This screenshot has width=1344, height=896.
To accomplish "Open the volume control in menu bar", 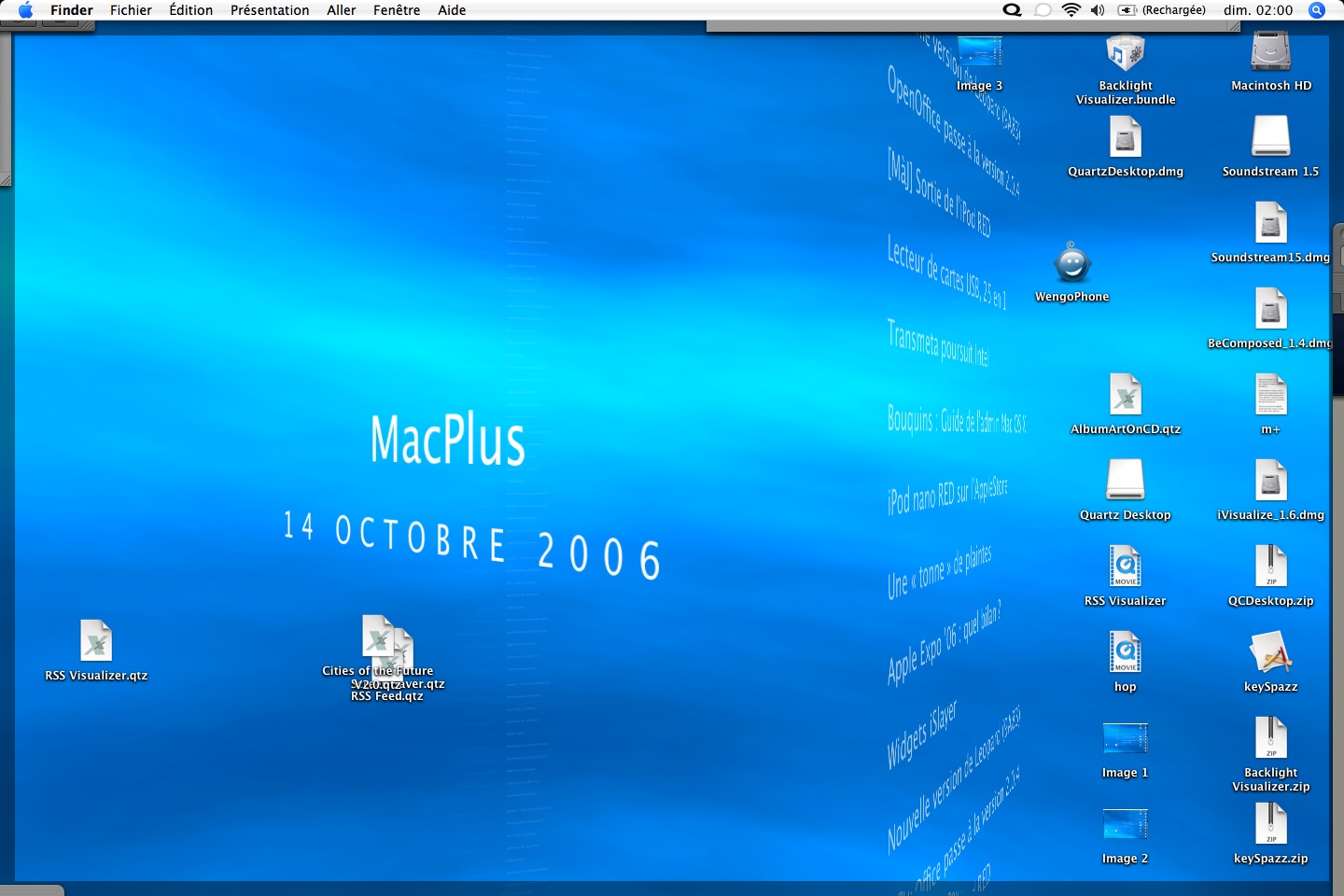I will coord(1098,10).
